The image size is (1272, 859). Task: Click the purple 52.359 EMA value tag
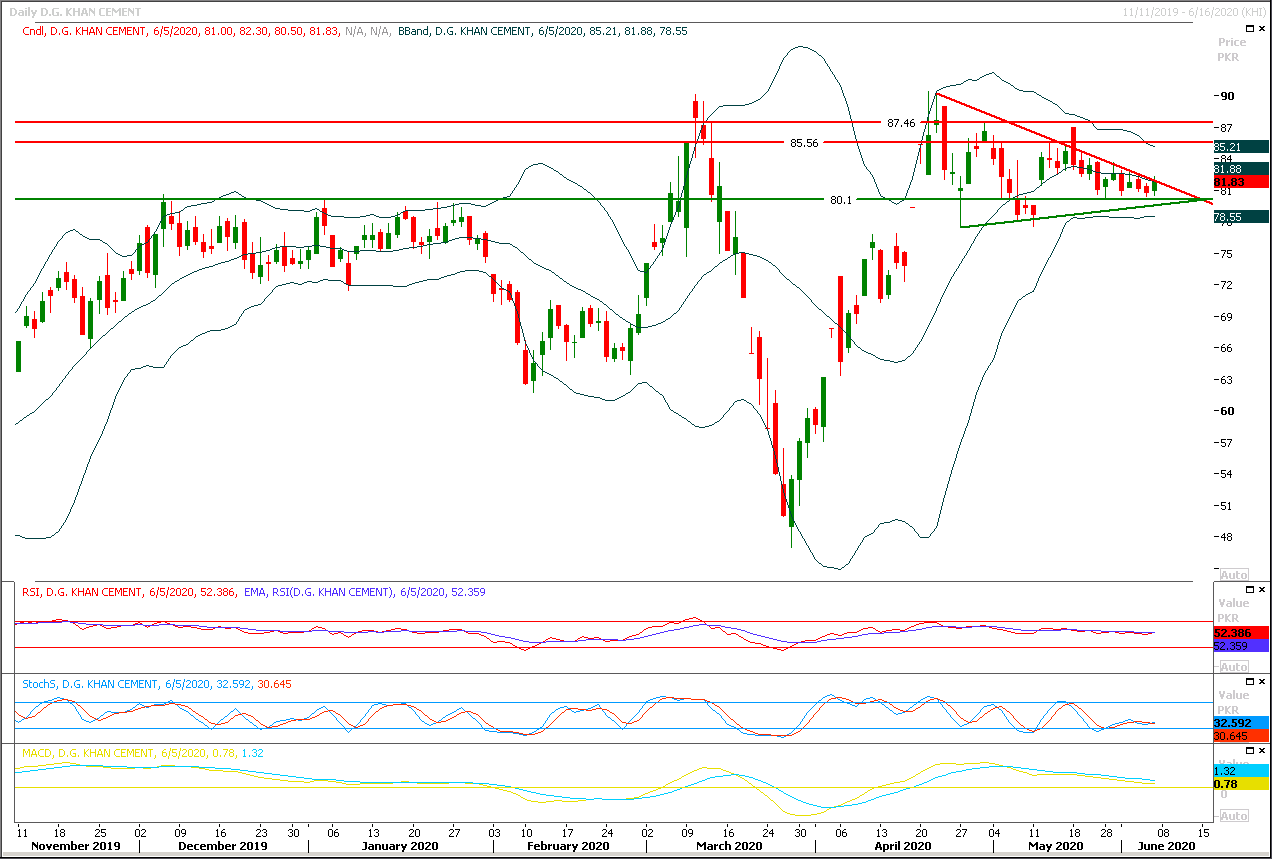tap(1240, 647)
